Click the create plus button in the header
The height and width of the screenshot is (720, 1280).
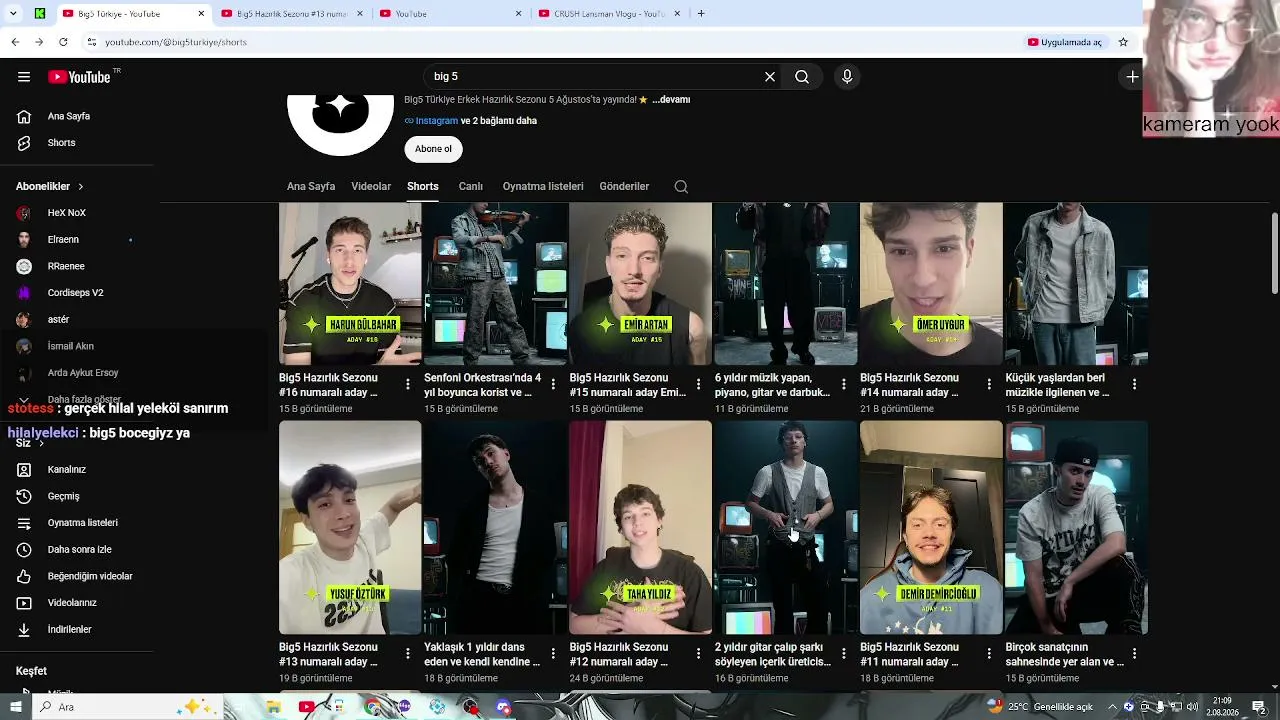(x=1132, y=77)
